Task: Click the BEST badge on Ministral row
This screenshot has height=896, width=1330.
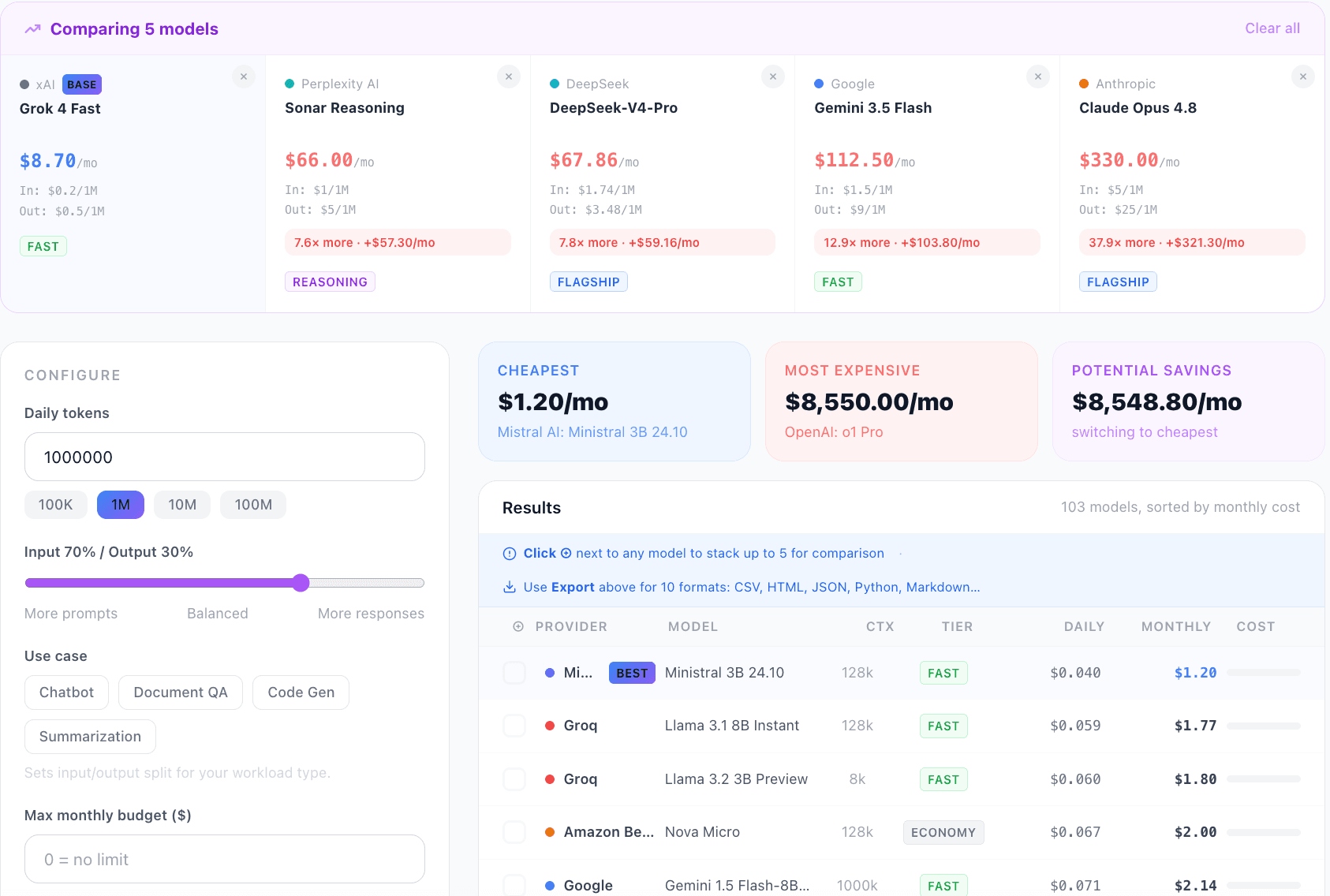Action: [x=632, y=673]
